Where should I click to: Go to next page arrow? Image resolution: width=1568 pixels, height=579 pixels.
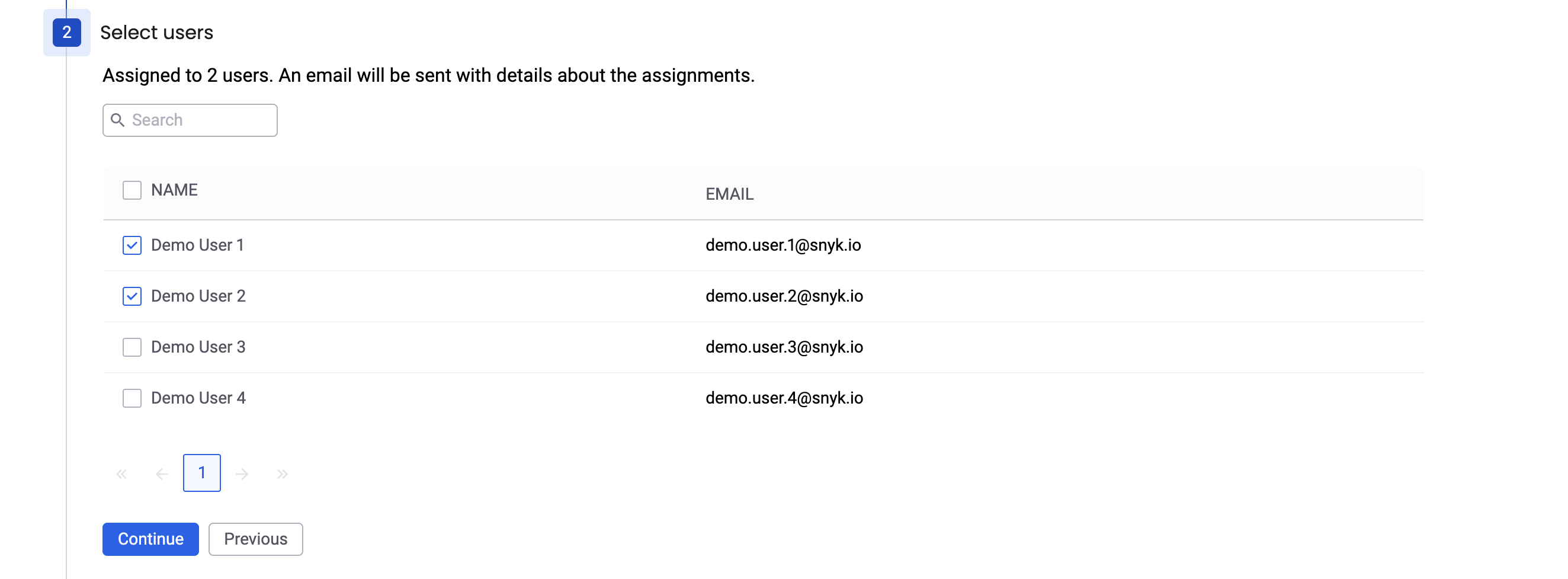click(x=242, y=474)
